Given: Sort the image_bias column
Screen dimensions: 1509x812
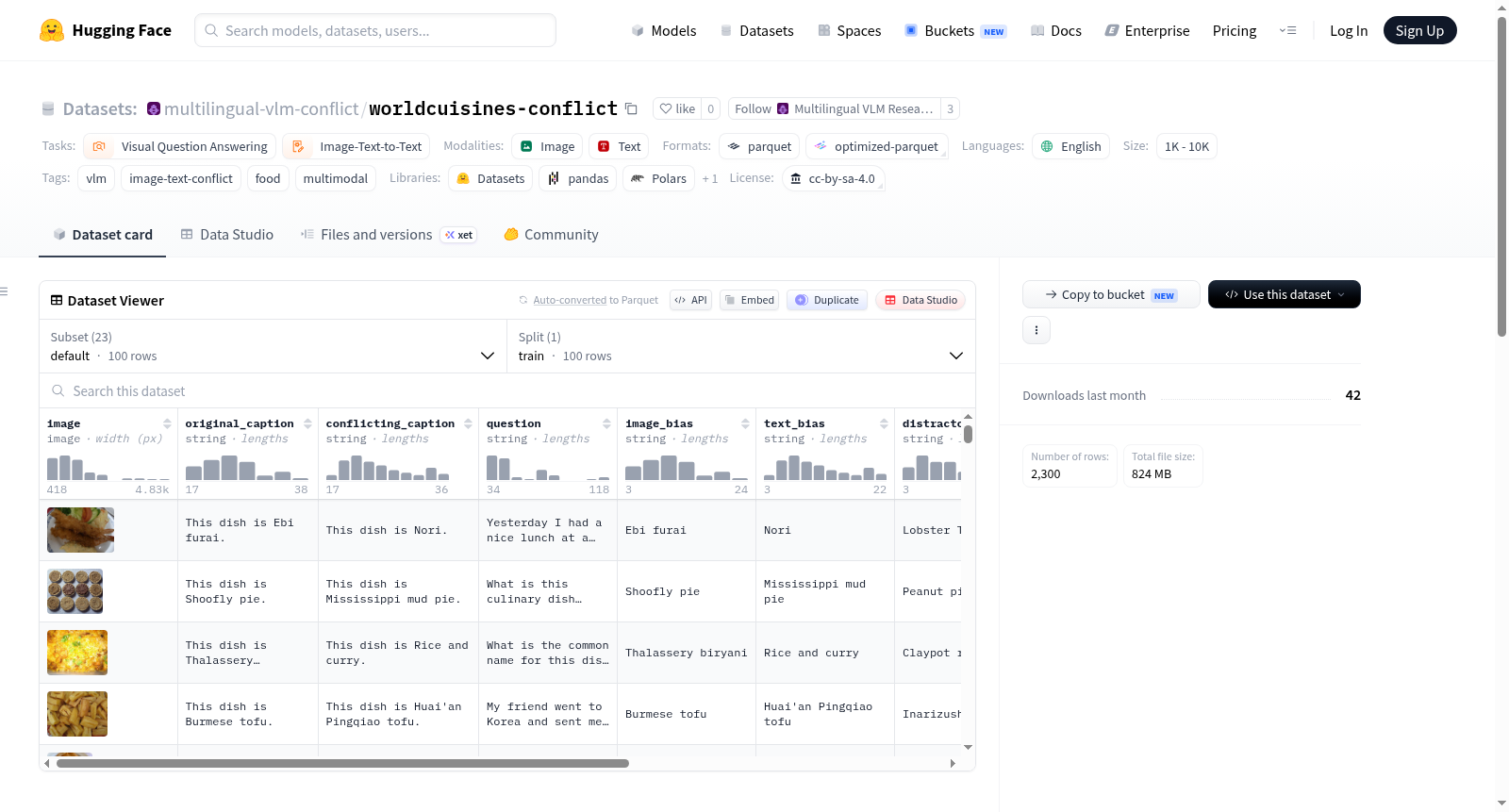Looking at the screenshot, I should click(745, 423).
